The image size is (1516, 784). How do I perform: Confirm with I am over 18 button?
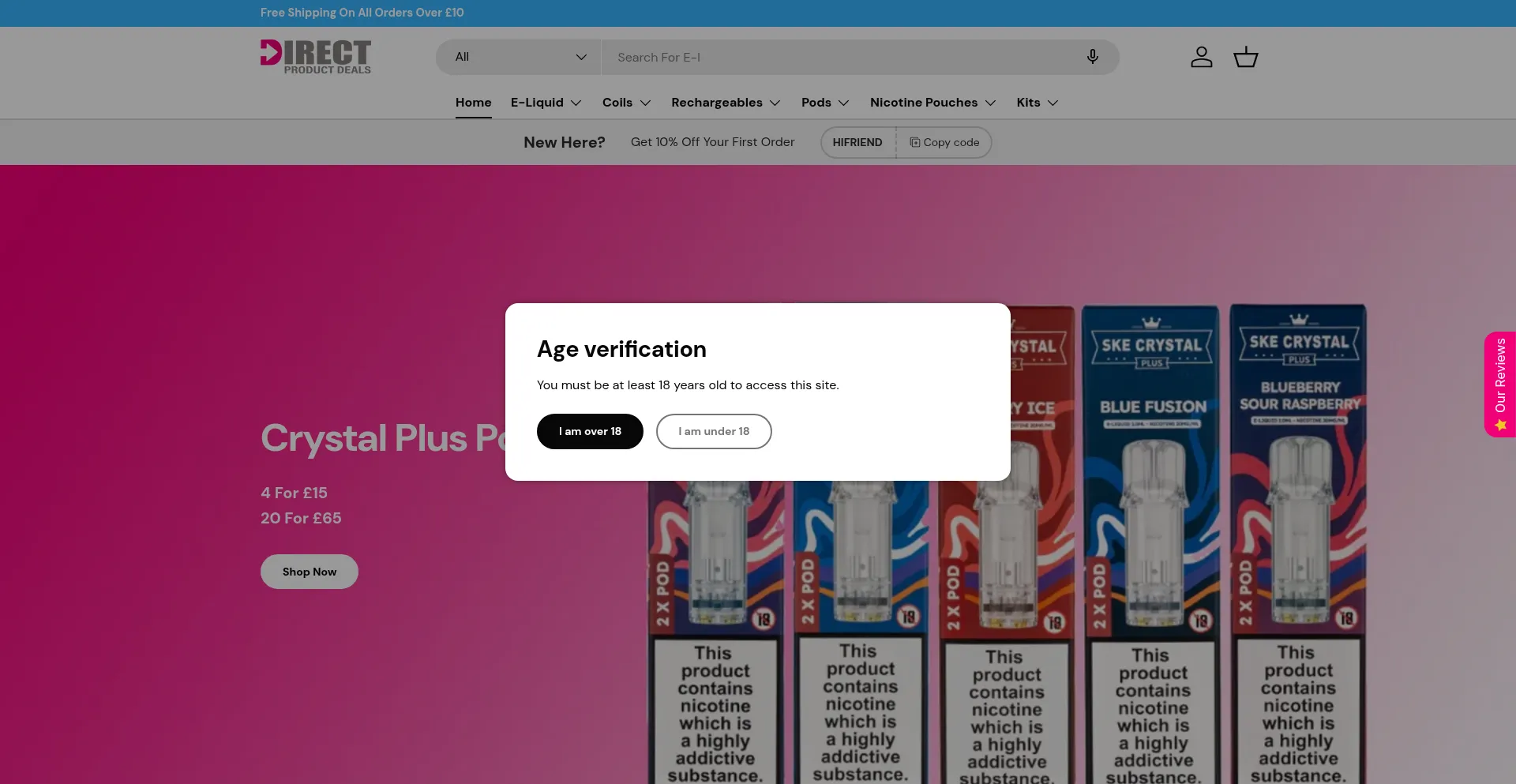590,431
